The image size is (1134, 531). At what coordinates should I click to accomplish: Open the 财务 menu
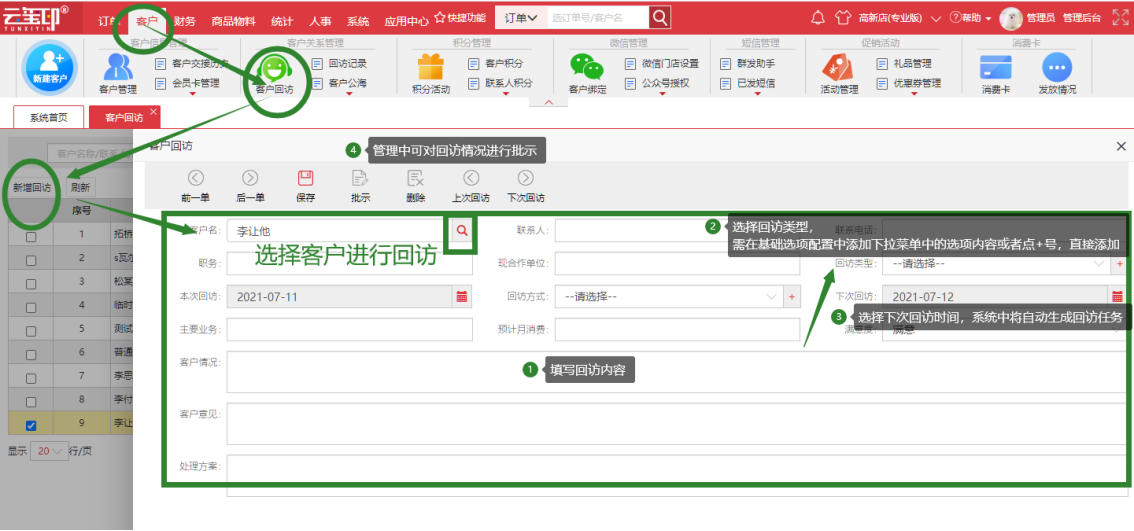coord(185,20)
